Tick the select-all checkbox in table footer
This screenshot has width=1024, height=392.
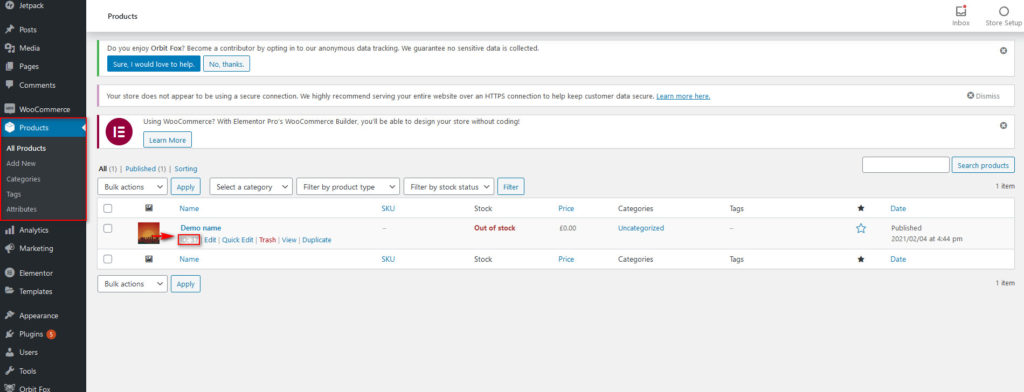point(108,259)
